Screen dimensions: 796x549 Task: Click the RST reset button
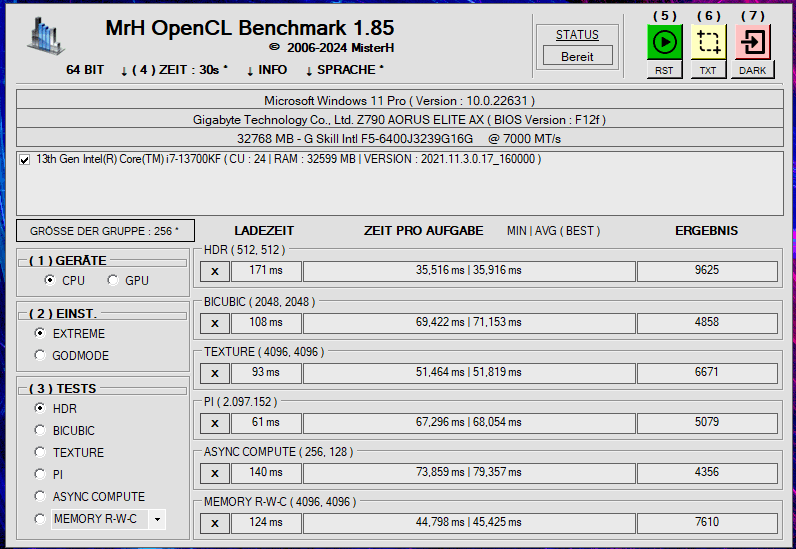pos(664,70)
